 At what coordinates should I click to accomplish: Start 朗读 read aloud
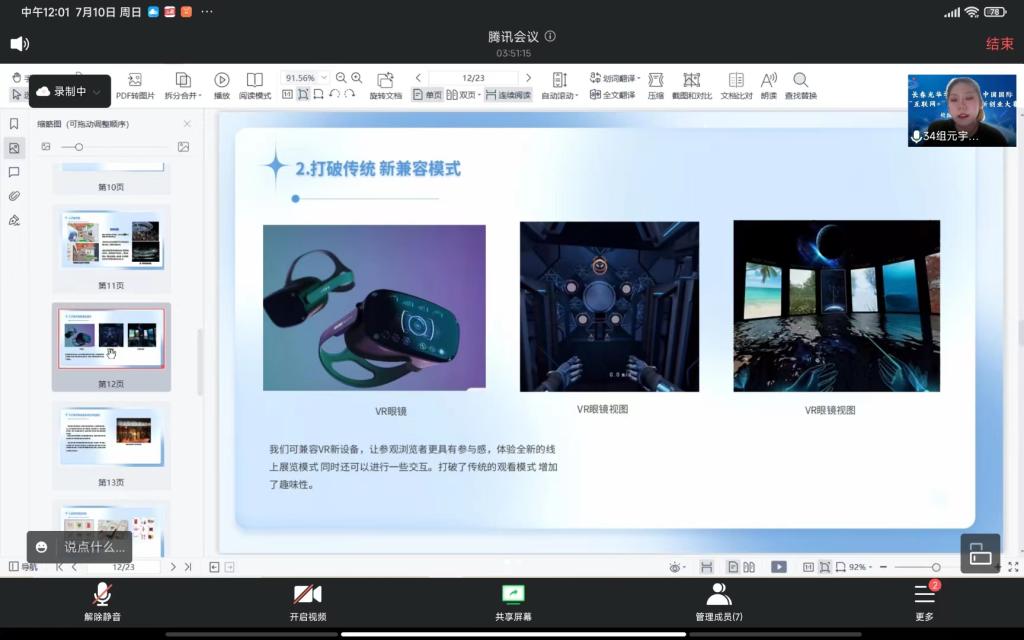click(769, 86)
